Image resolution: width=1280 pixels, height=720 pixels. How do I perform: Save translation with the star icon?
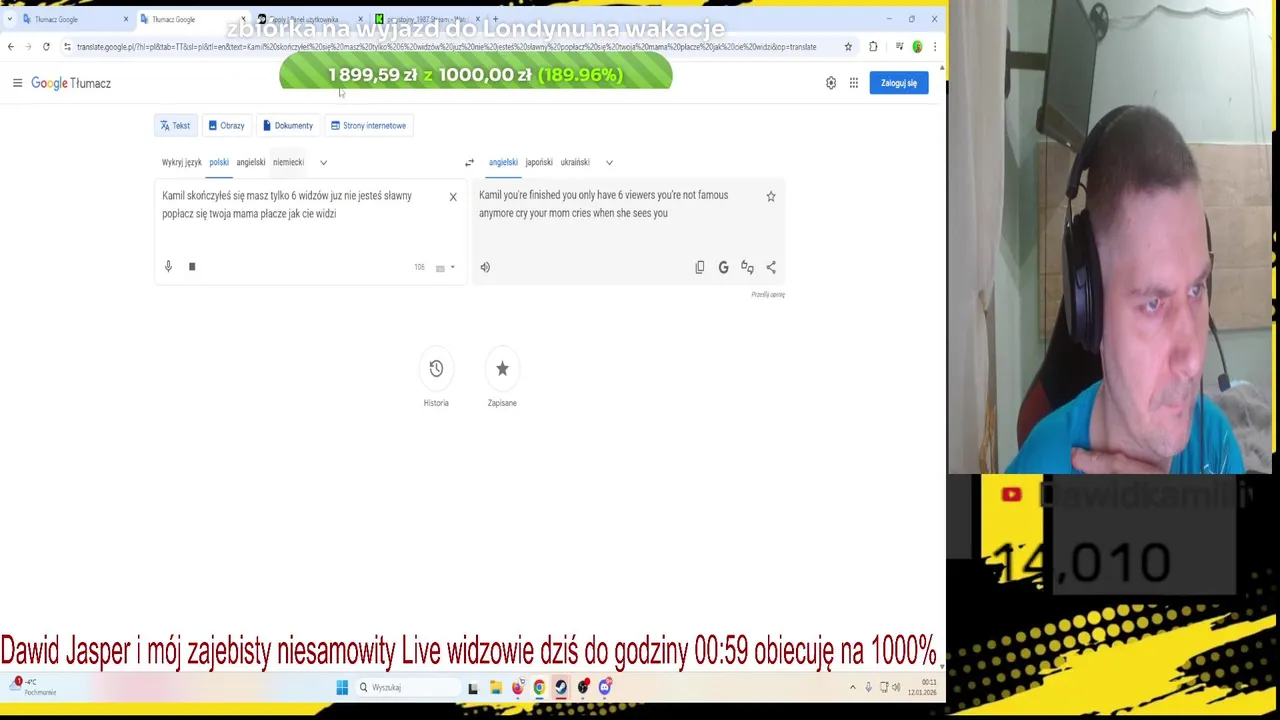click(771, 197)
